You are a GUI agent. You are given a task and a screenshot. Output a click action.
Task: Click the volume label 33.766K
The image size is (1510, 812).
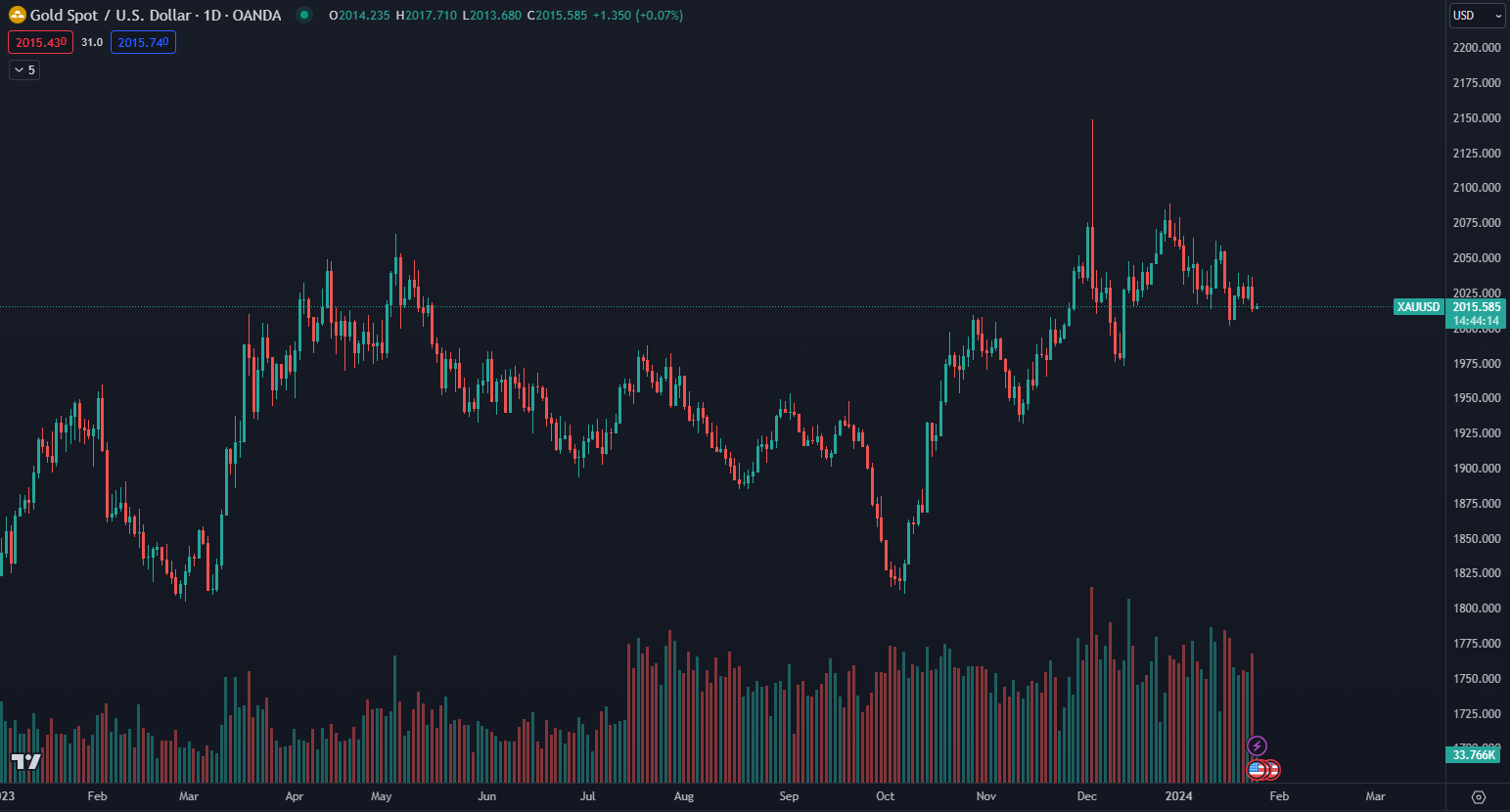click(1474, 755)
